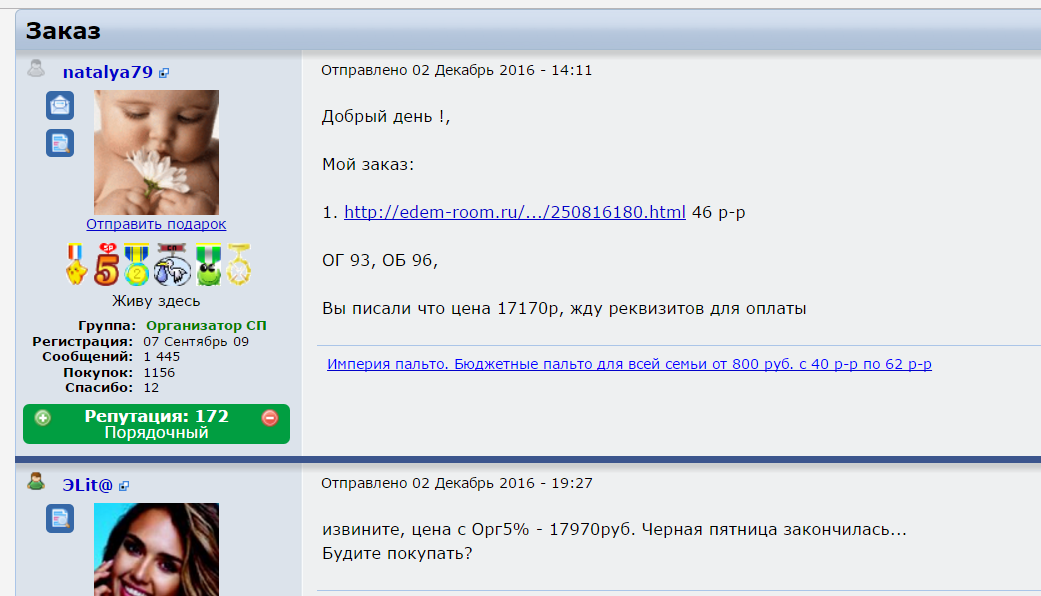1041x596 pixels.
Task: Click popup icon next to ЭLit@
Action: coord(124,486)
